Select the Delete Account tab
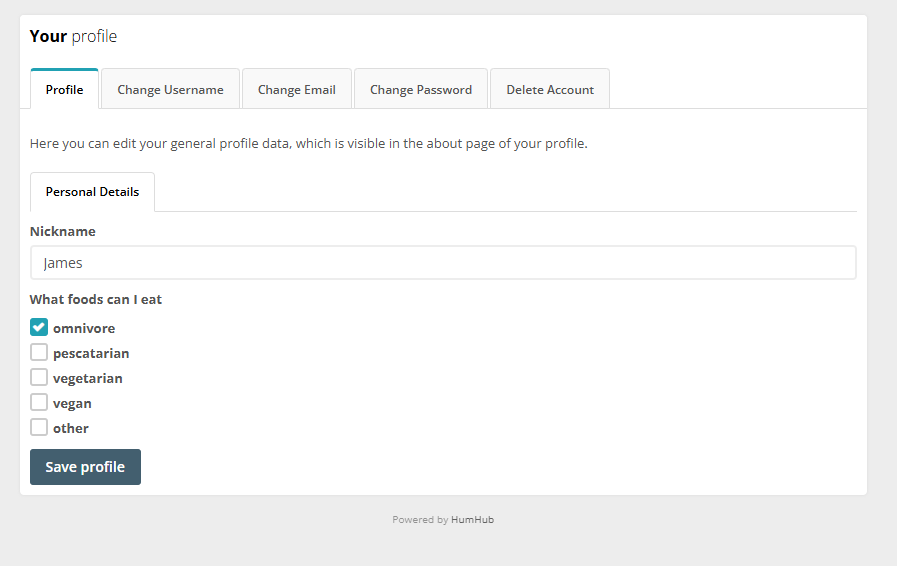 coord(549,89)
